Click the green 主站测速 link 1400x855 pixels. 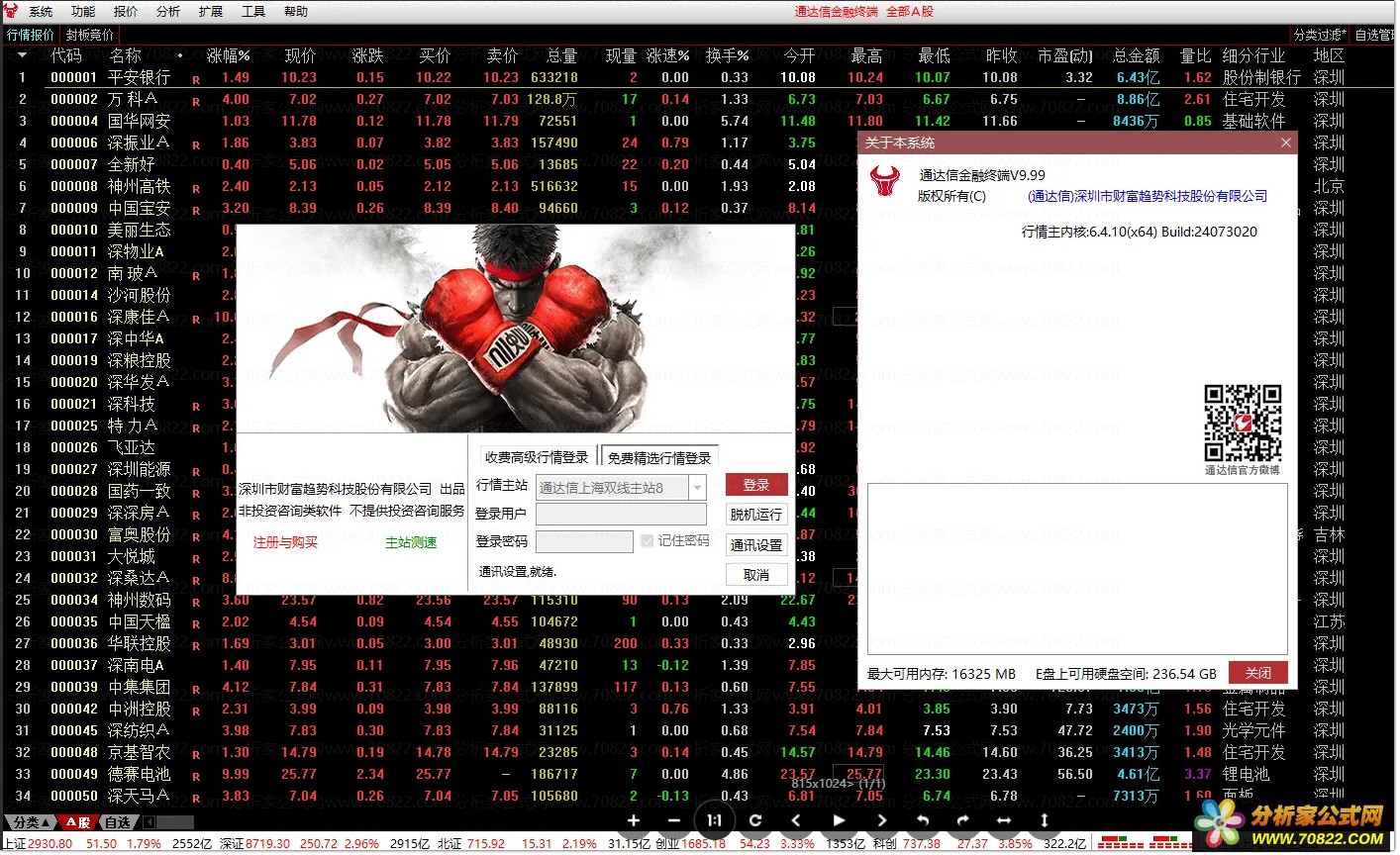click(411, 542)
